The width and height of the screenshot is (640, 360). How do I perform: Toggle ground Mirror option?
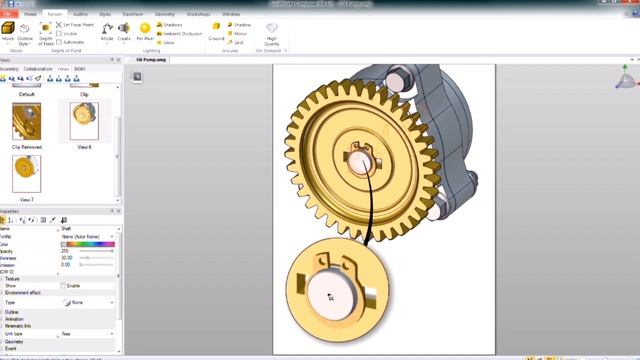click(x=238, y=34)
